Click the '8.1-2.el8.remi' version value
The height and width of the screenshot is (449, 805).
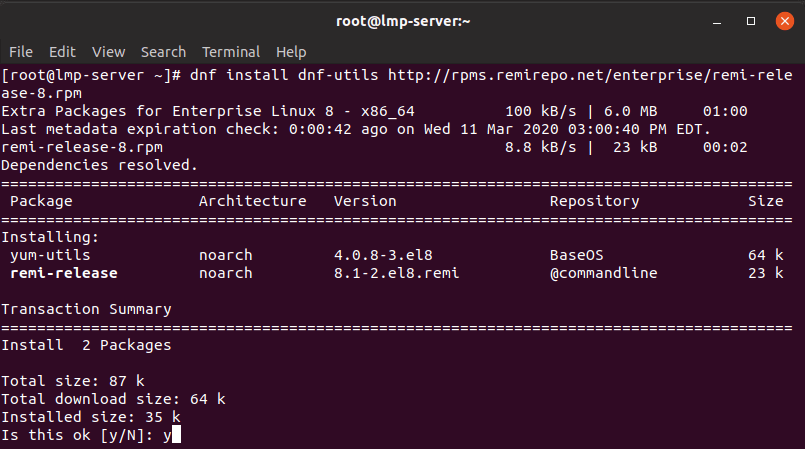(x=396, y=273)
